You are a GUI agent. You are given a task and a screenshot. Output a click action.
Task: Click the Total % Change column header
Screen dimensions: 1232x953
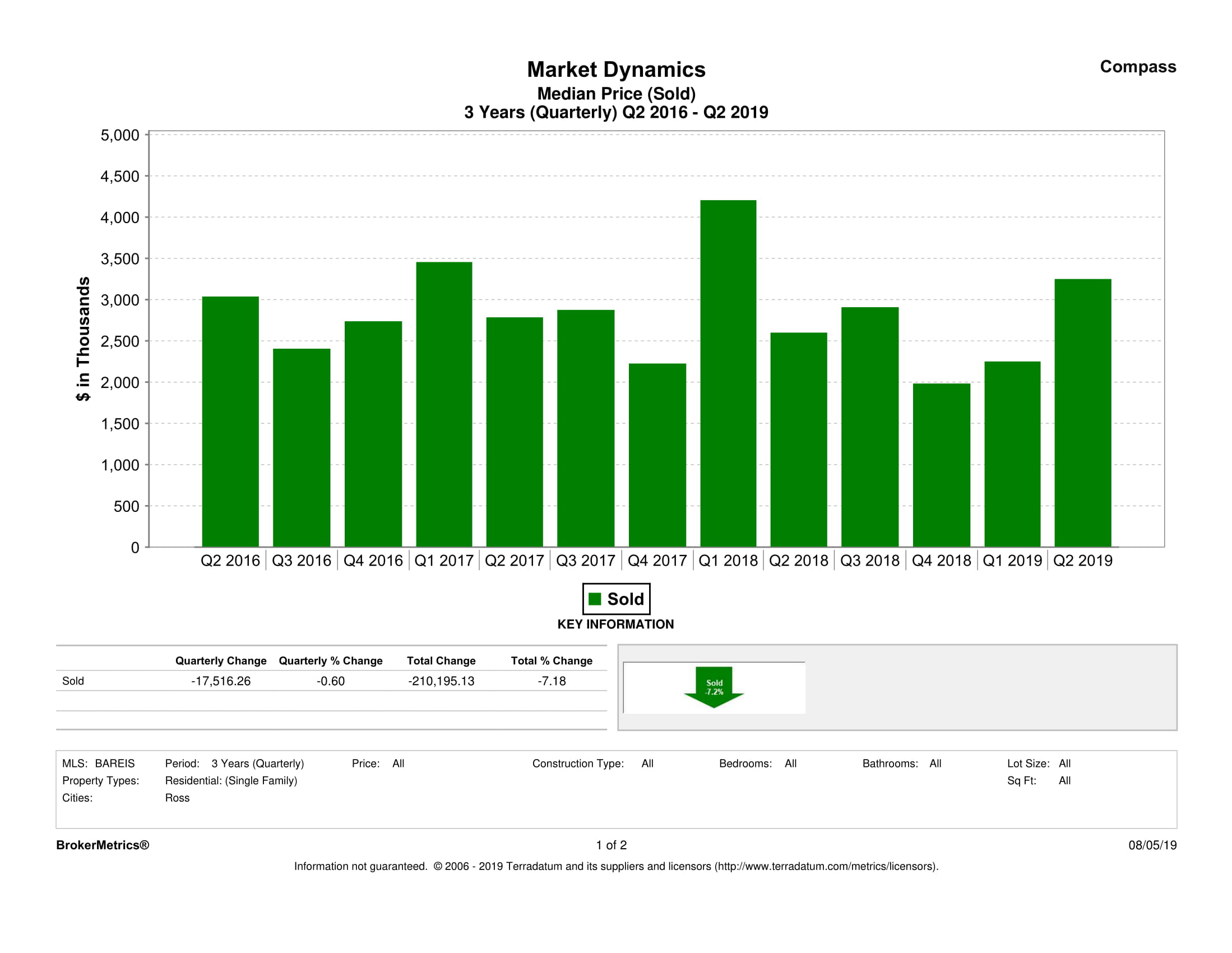551,660
